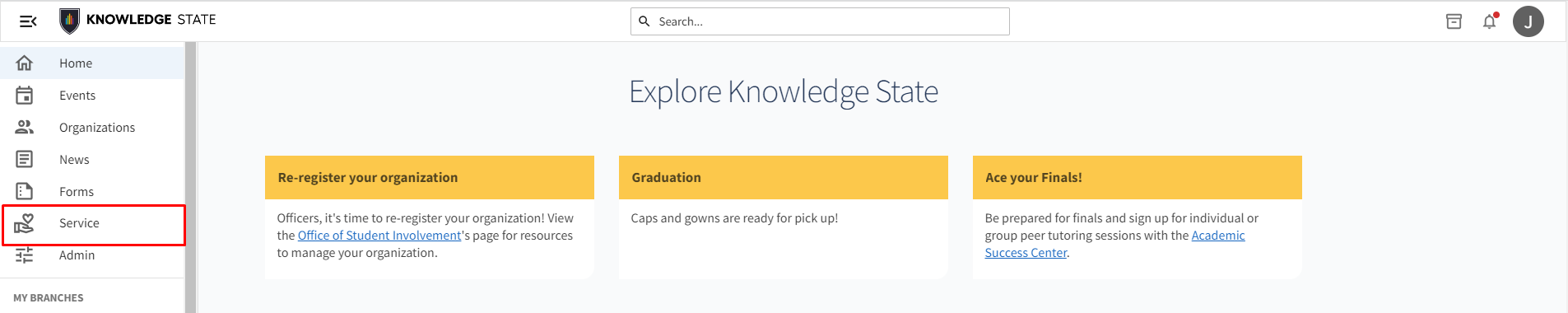The height and width of the screenshot is (313, 1568).
Task: Click the Service hand-heart icon
Action: coord(25,223)
